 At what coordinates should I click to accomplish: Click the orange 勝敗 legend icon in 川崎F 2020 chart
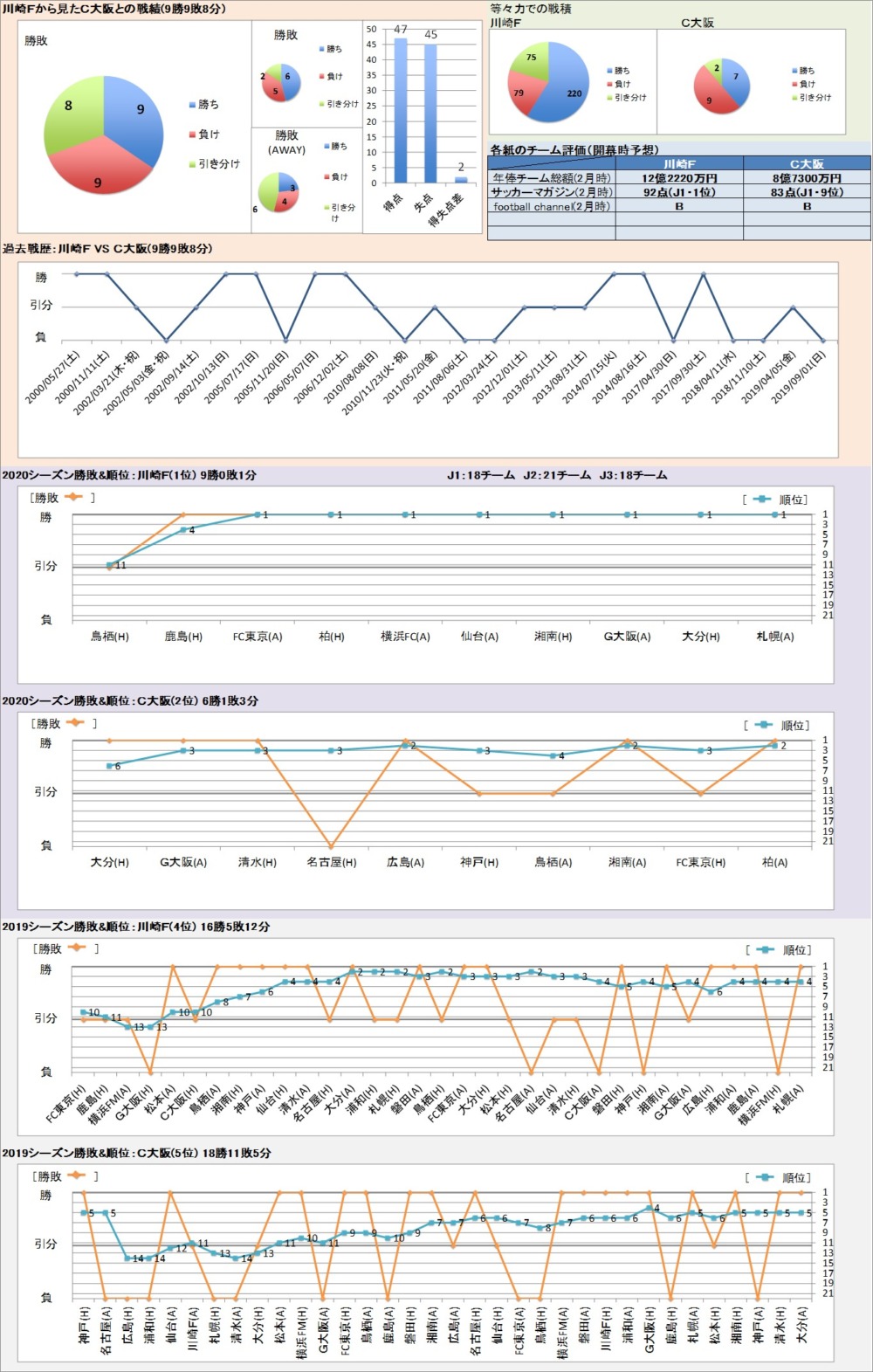(x=73, y=497)
